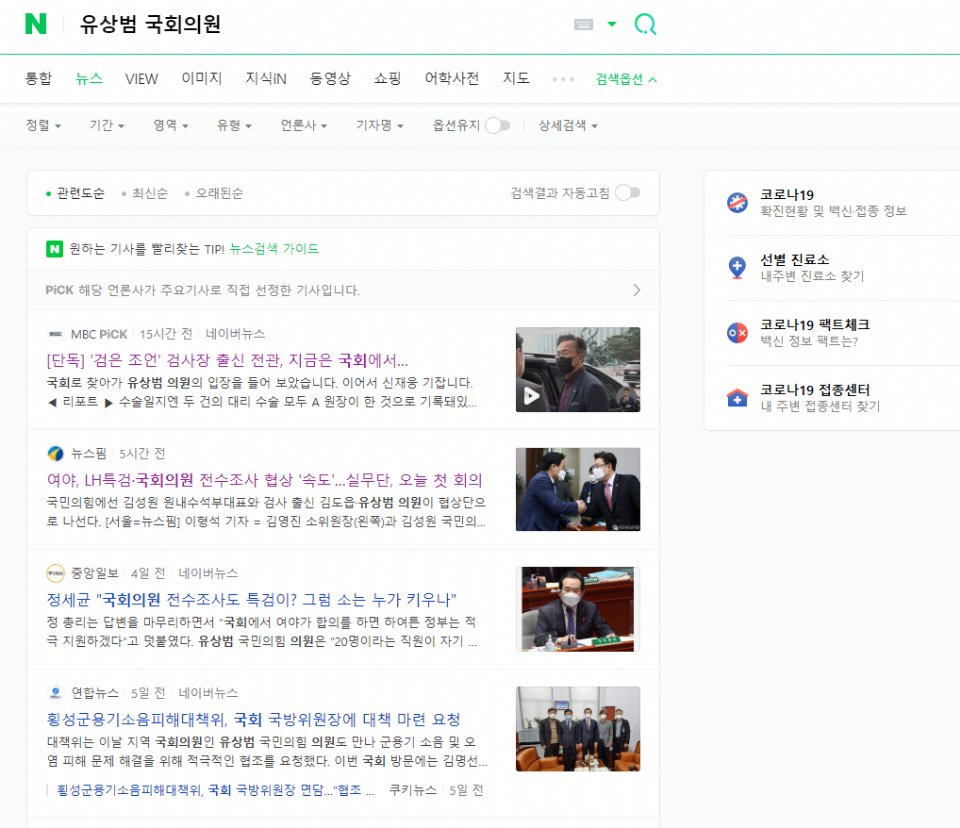Open the 정렬 dropdown
Viewport: 960px width, 828px height.
click(43, 125)
